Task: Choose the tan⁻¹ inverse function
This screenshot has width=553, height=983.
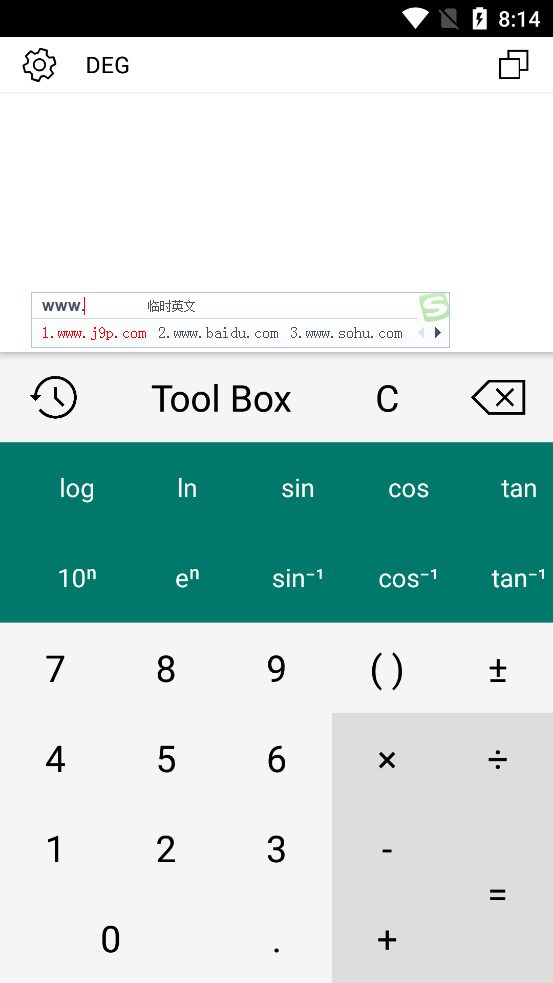Action: 519,578
